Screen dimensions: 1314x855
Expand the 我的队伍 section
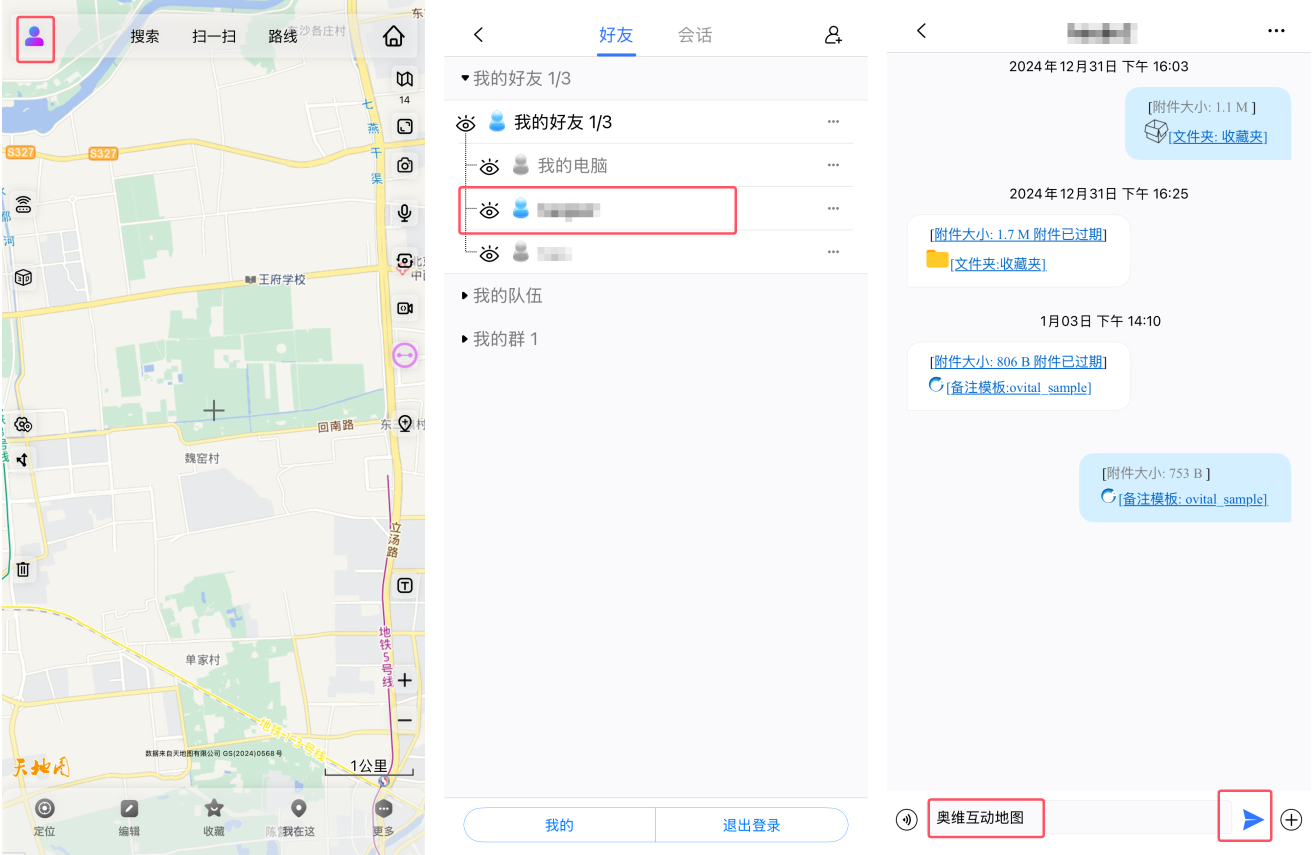pyautogui.click(x=502, y=295)
